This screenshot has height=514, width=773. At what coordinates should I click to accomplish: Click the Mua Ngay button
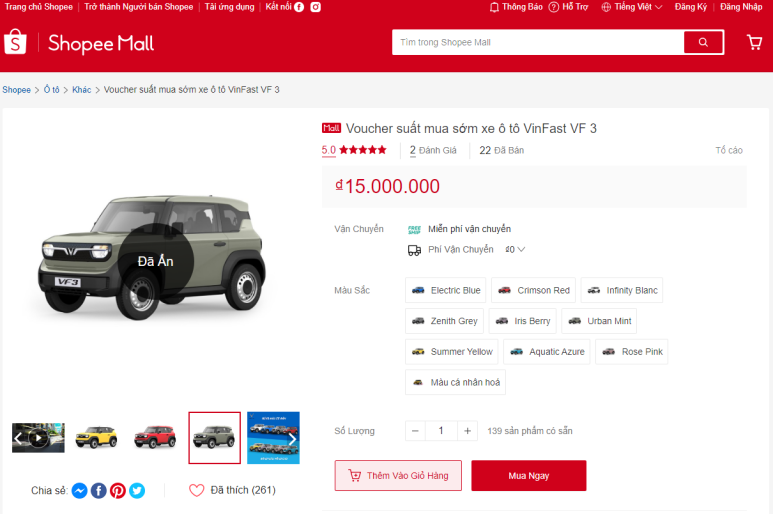[x=529, y=476]
